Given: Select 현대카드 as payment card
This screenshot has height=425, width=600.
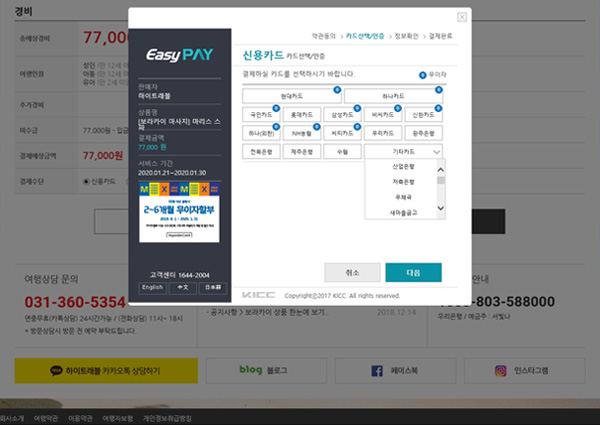Looking at the screenshot, I should click(292, 96).
